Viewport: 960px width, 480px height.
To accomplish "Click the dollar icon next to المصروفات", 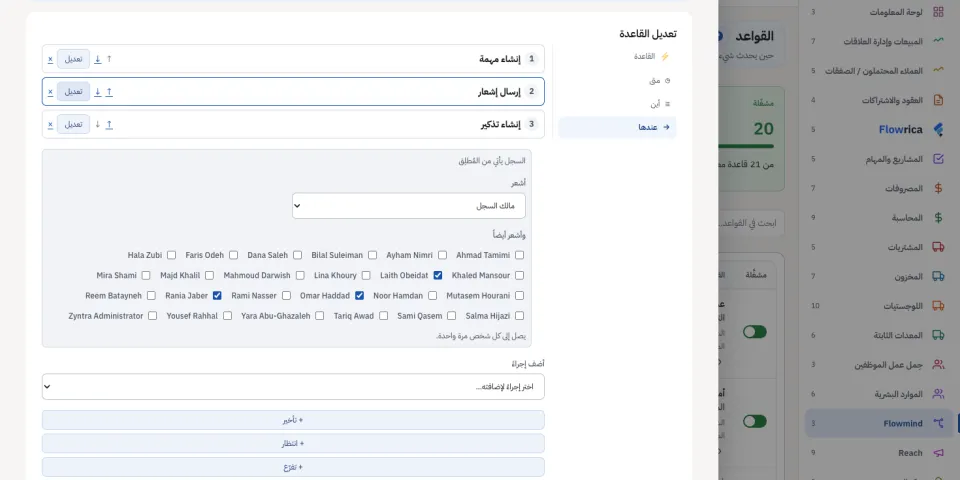I will pos(938,188).
